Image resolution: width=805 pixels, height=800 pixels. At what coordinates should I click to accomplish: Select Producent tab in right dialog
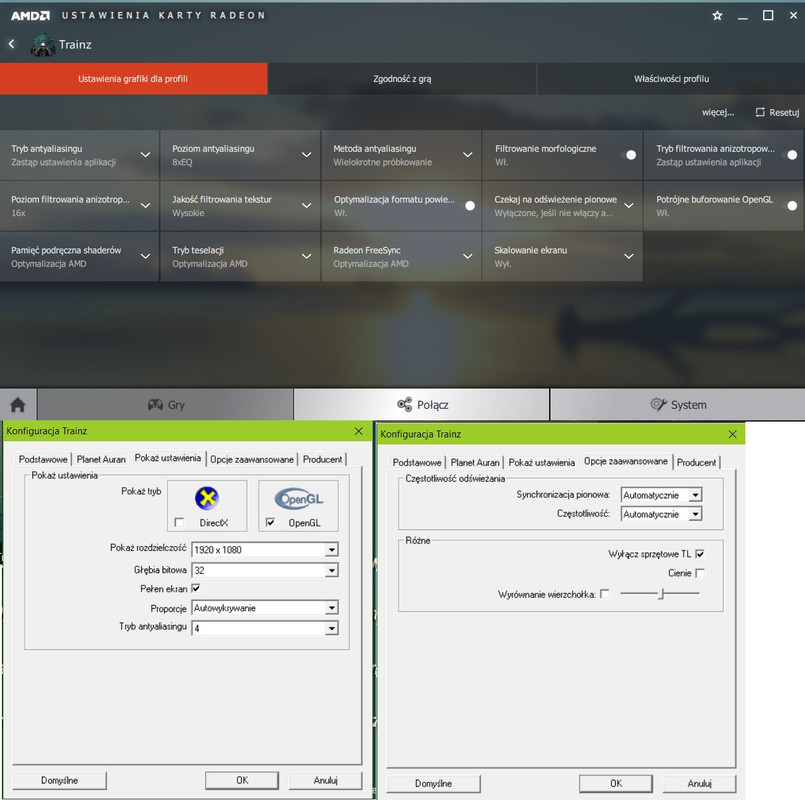coord(696,462)
